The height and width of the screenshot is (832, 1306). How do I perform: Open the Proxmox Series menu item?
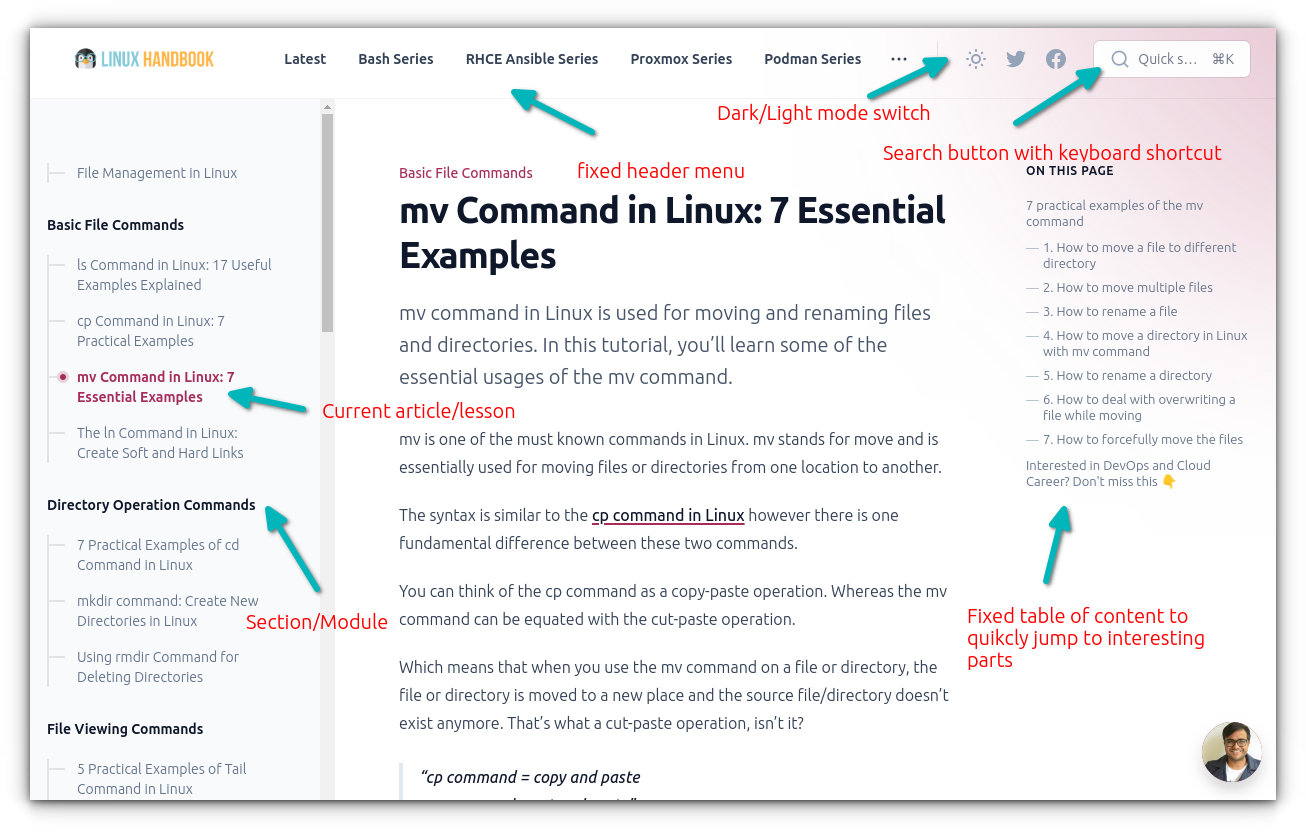pos(681,59)
